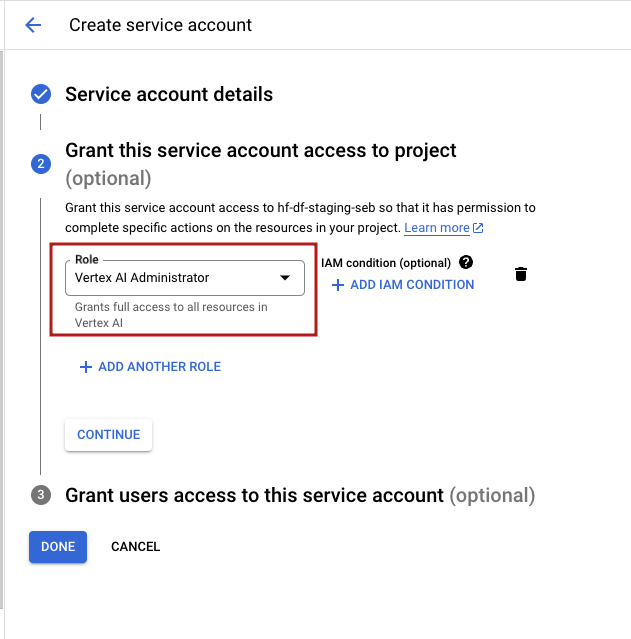
Task: Click the back arrow icon
Action: coord(33,25)
